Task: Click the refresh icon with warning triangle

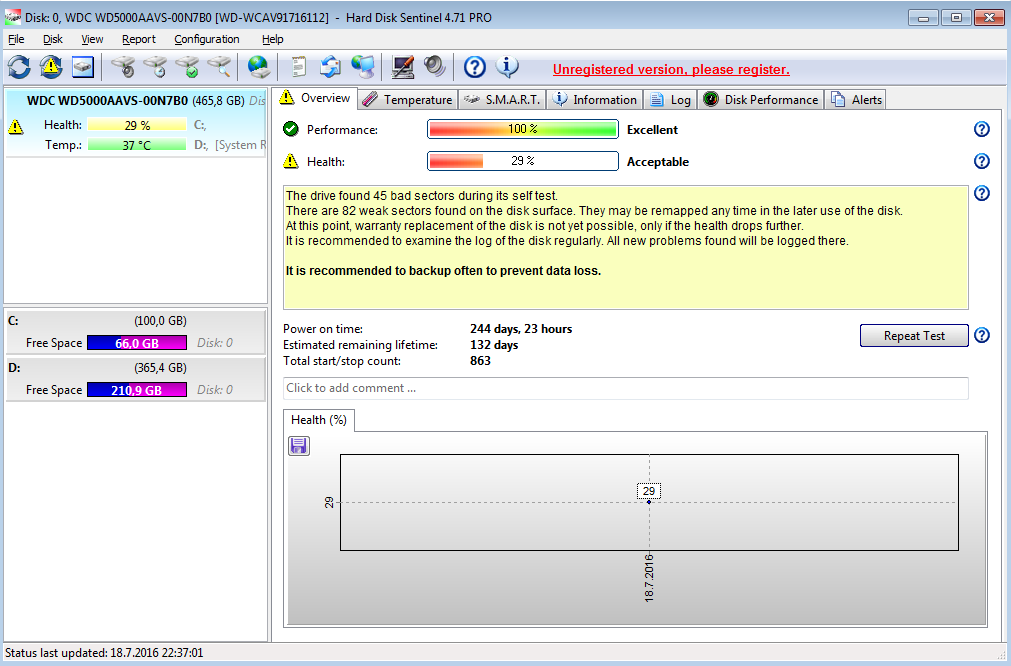Action: tap(51, 66)
